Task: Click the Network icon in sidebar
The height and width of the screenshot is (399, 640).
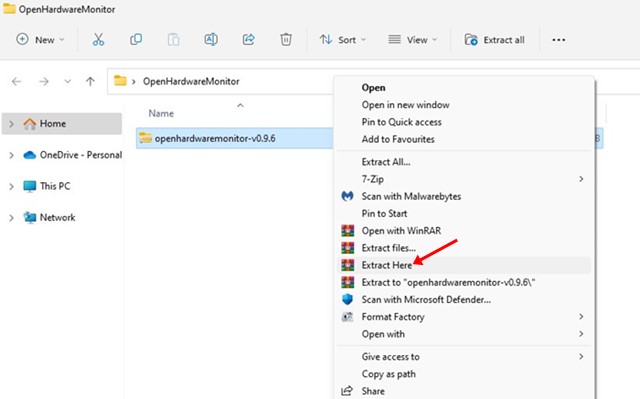Action: pyautogui.click(x=29, y=217)
